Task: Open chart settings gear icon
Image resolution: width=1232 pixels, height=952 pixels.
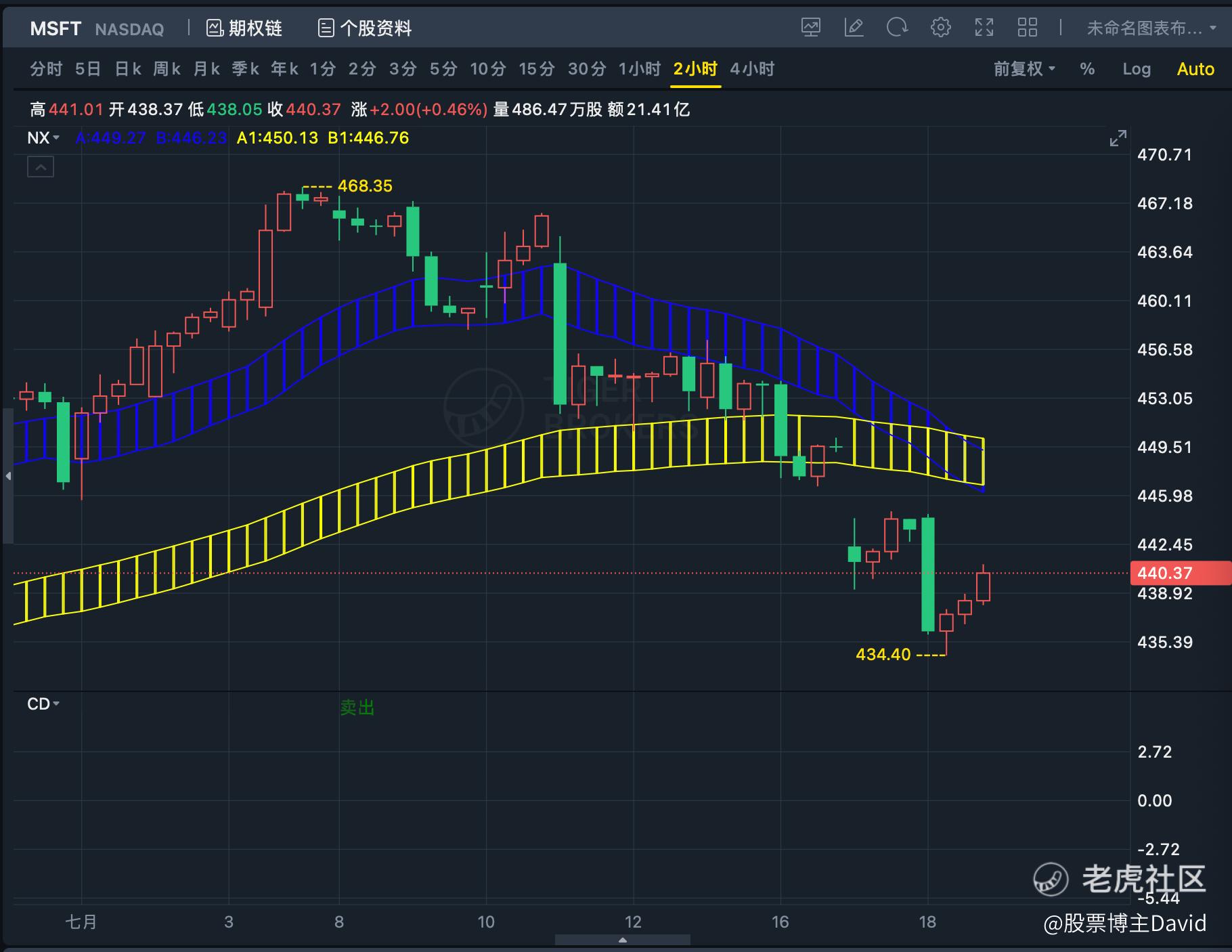Action: pos(940,28)
